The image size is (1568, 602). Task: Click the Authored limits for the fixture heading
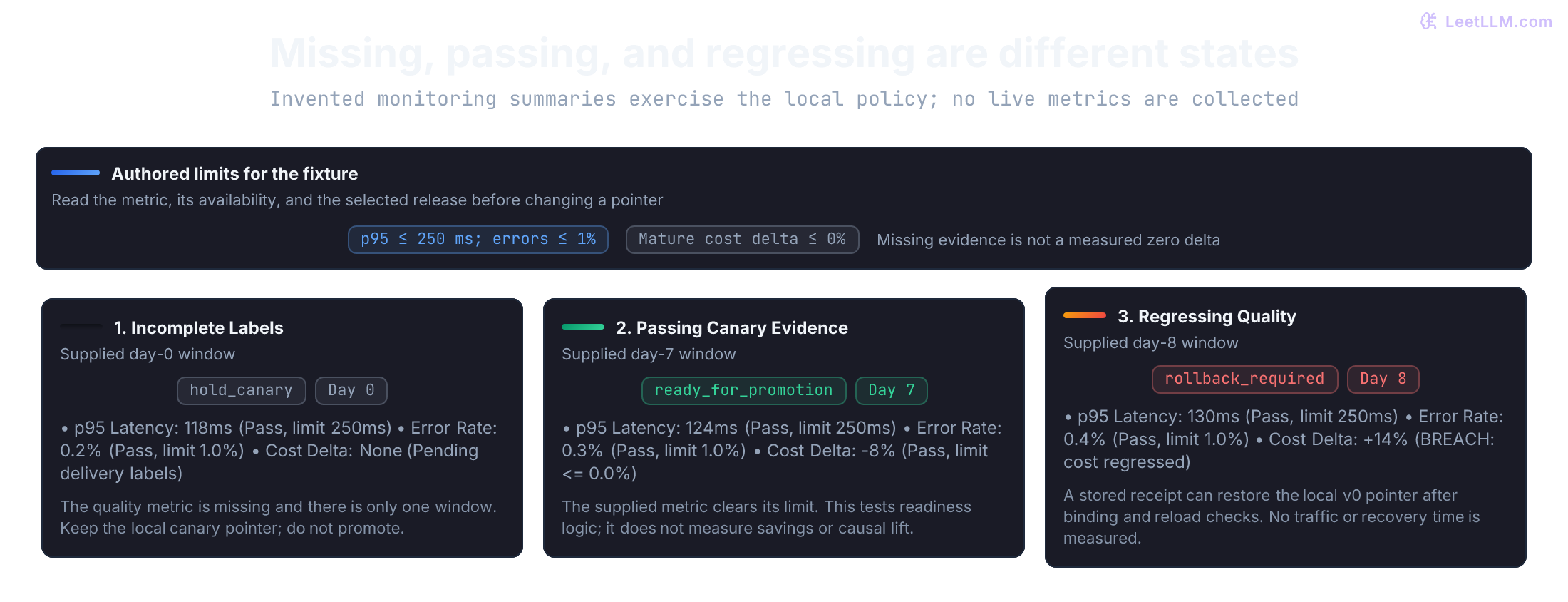(x=234, y=174)
